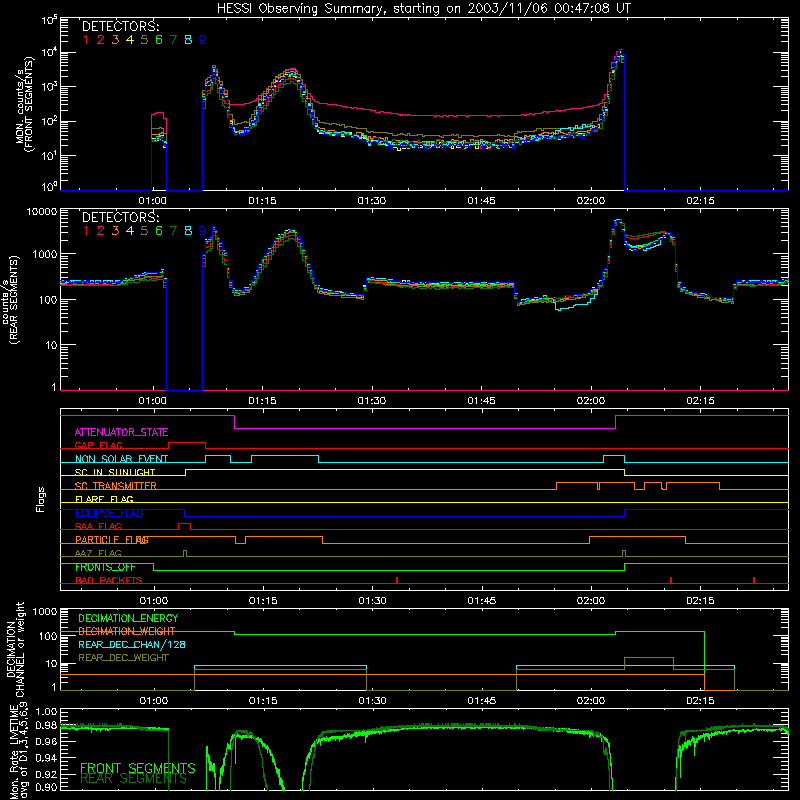Select orange detector 3 in rear segments legend
800x800 pixels.
coord(115,231)
